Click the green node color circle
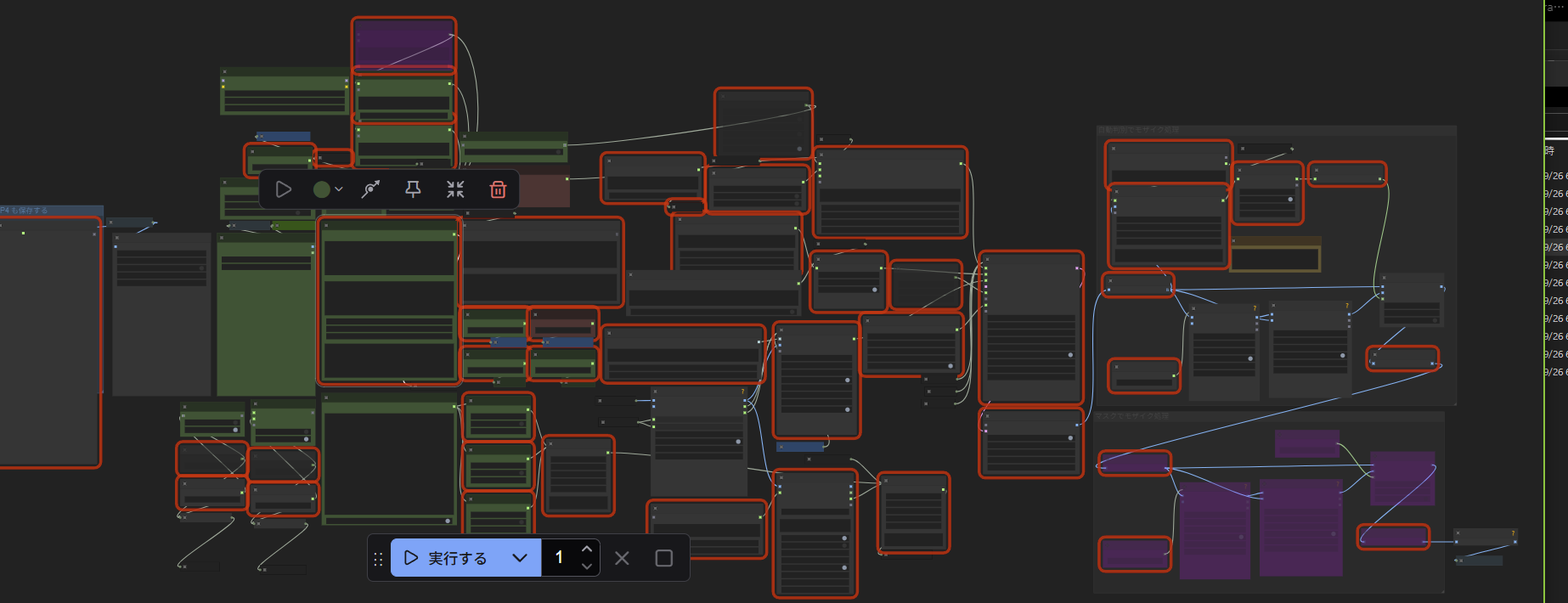The height and width of the screenshot is (603, 1568). pyautogui.click(x=321, y=189)
